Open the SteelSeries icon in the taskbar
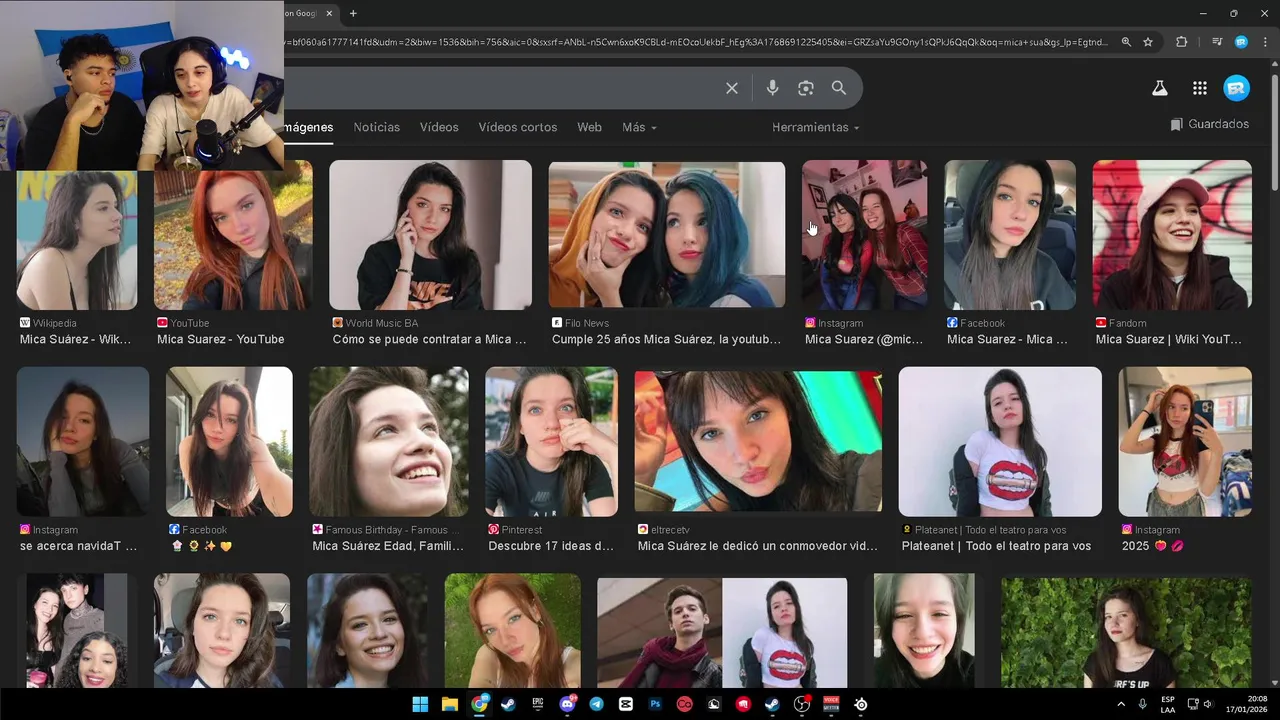Screen dimensions: 1280x720 tap(861, 704)
